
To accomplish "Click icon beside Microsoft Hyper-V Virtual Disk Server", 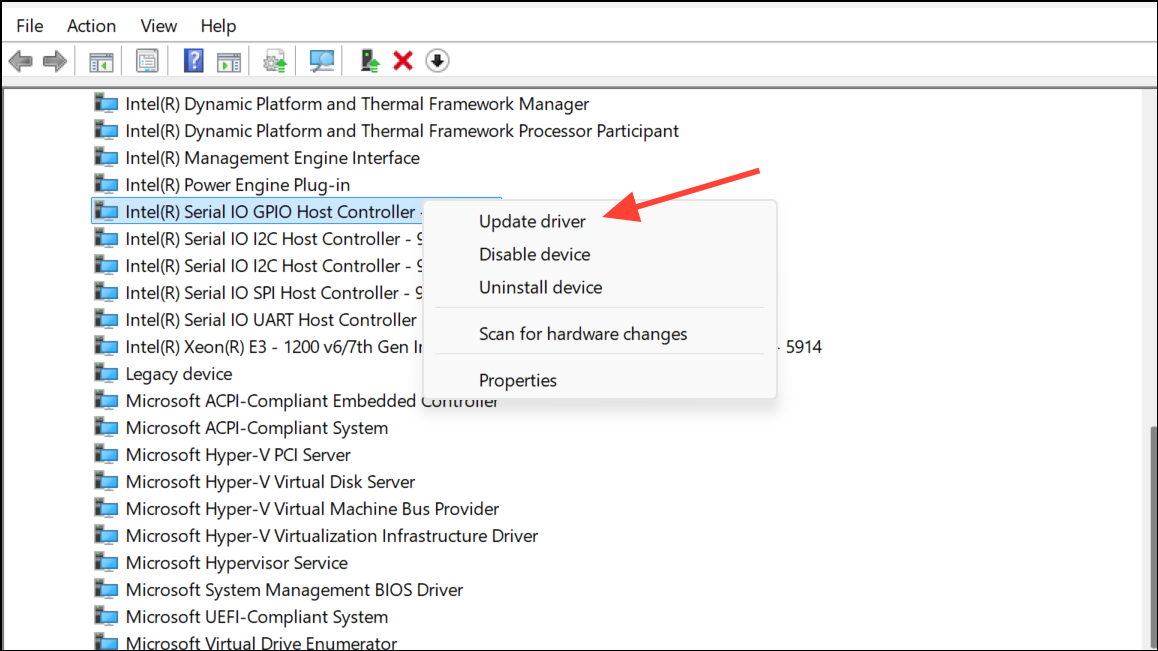I will tap(106, 482).
